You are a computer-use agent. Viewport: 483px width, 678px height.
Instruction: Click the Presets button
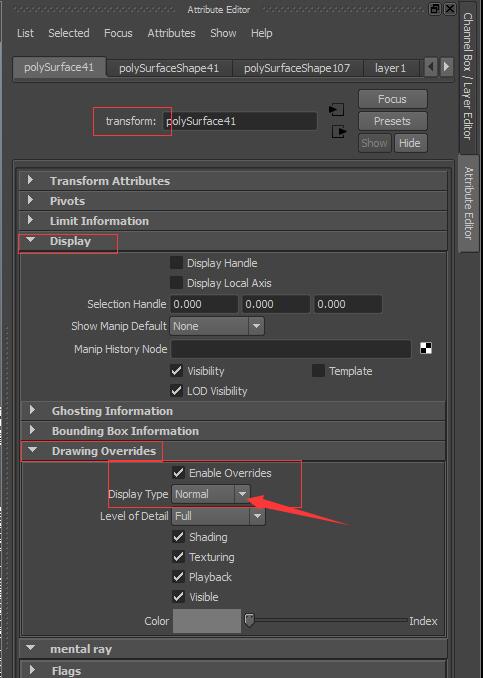click(x=393, y=121)
